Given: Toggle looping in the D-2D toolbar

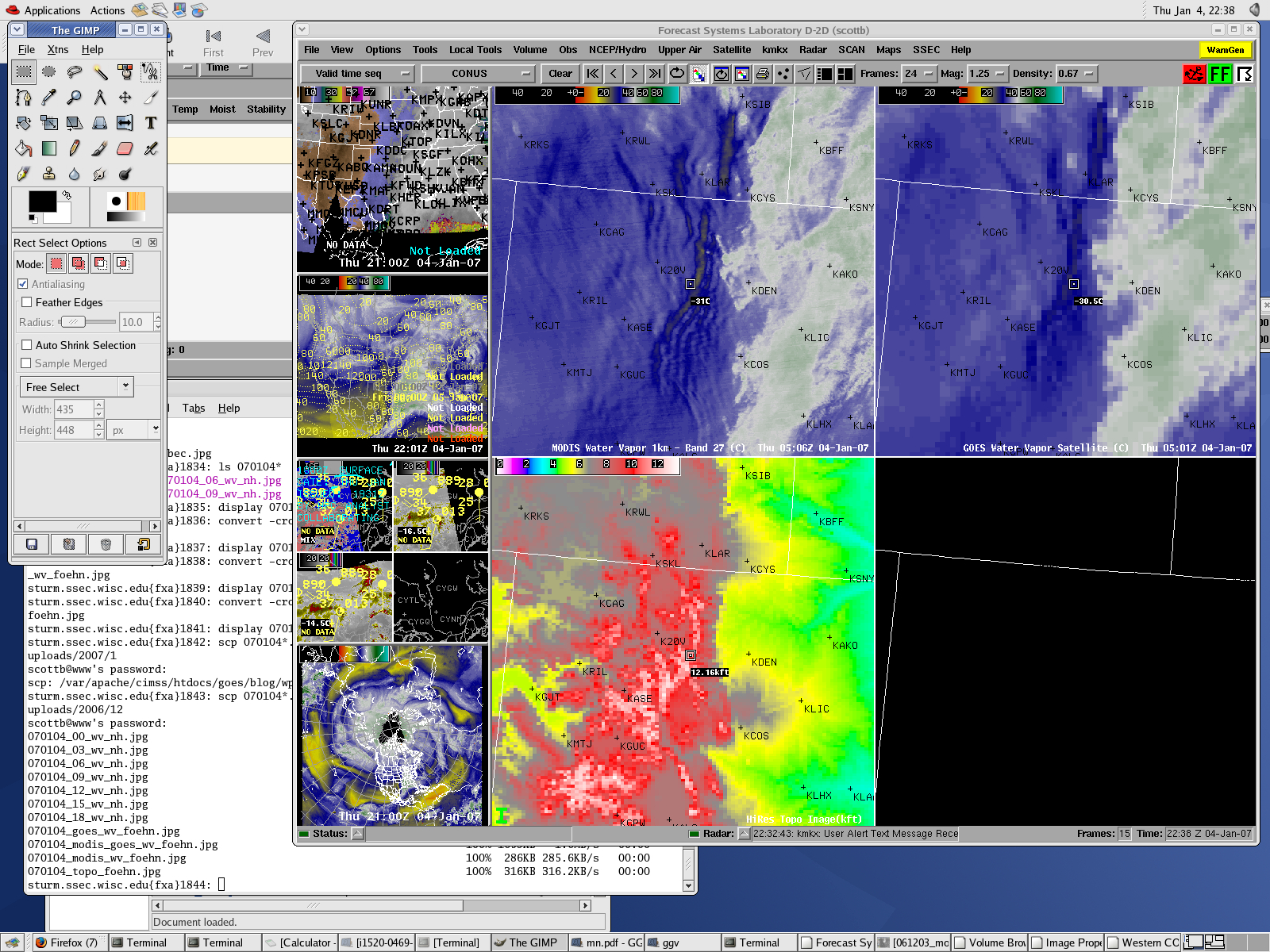Looking at the screenshot, I should [x=677, y=74].
